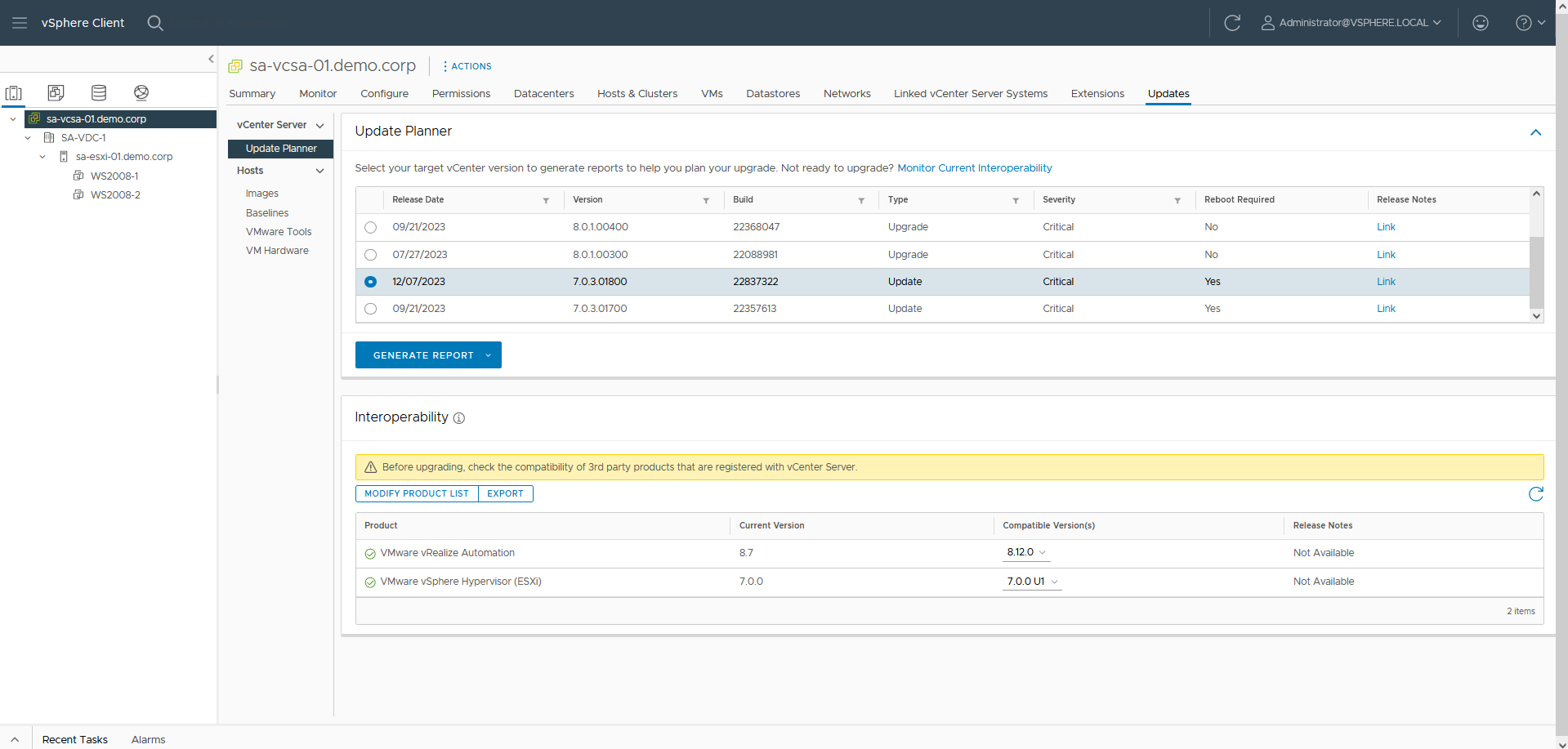Select the 8.0.1.00400 update radio button

coord(371,227)
